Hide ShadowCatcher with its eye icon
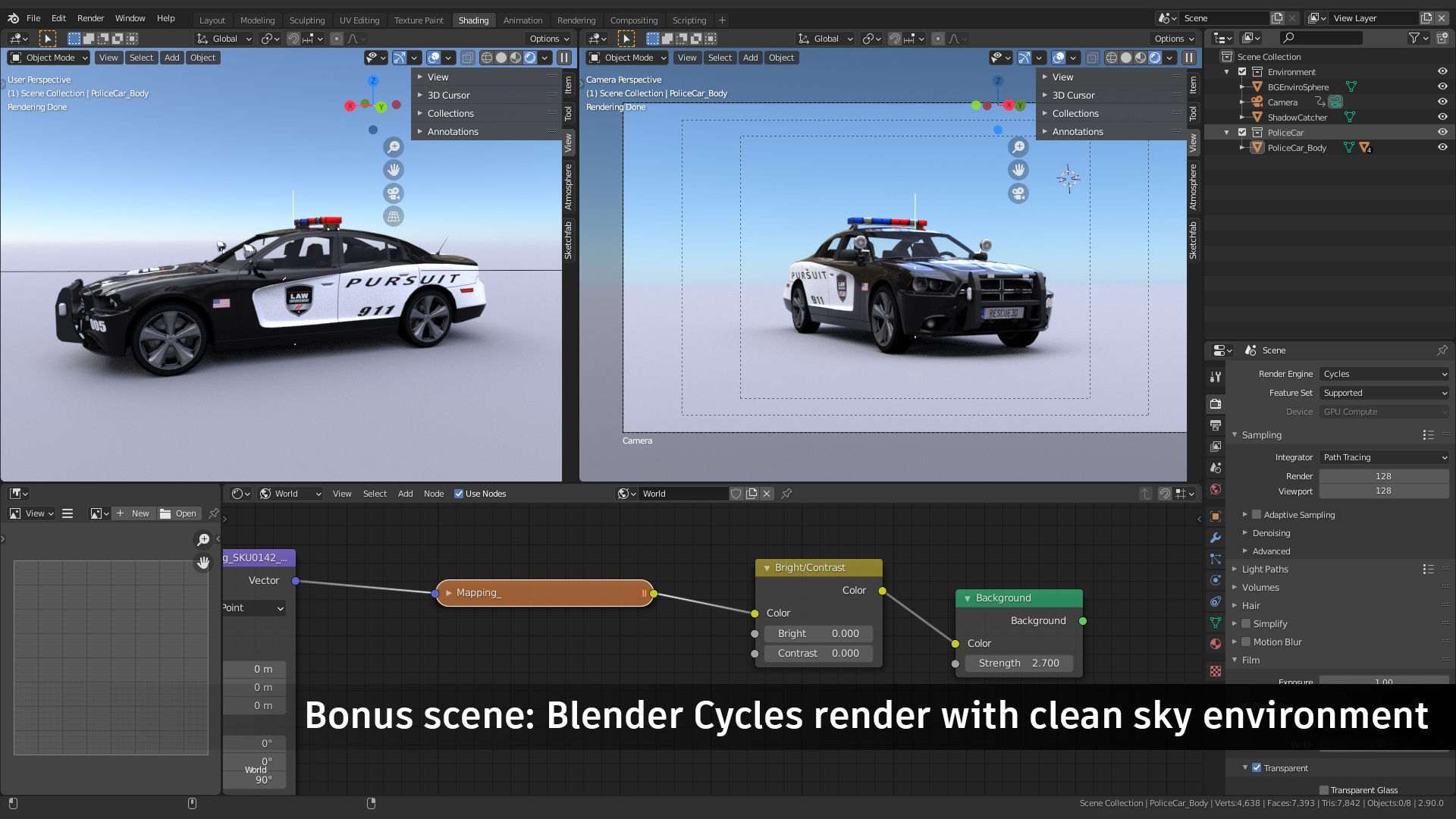 coord(1442,117)
